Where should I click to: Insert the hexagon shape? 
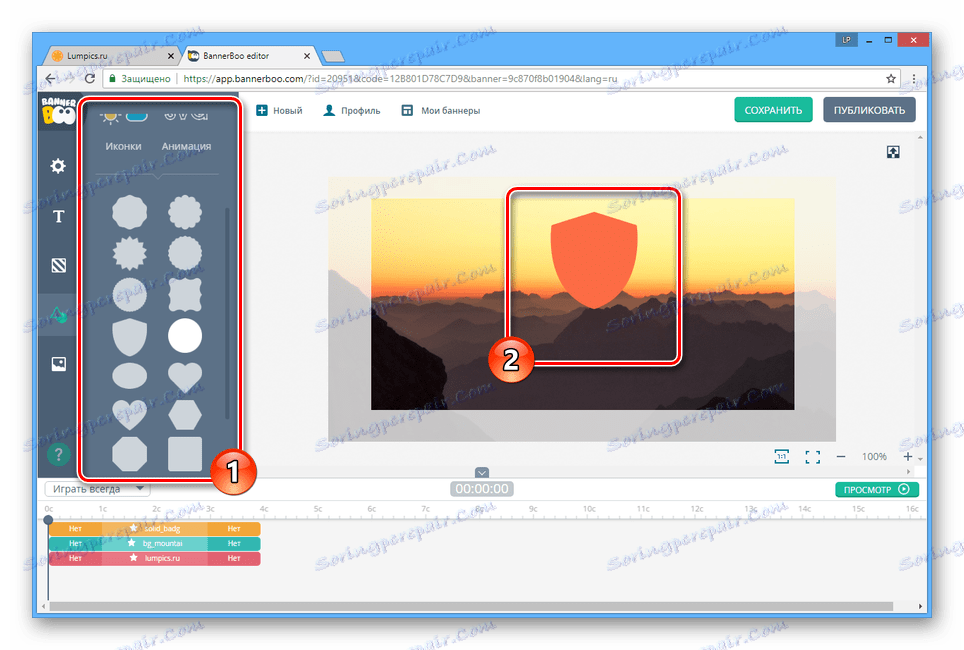tap(185, 415)
